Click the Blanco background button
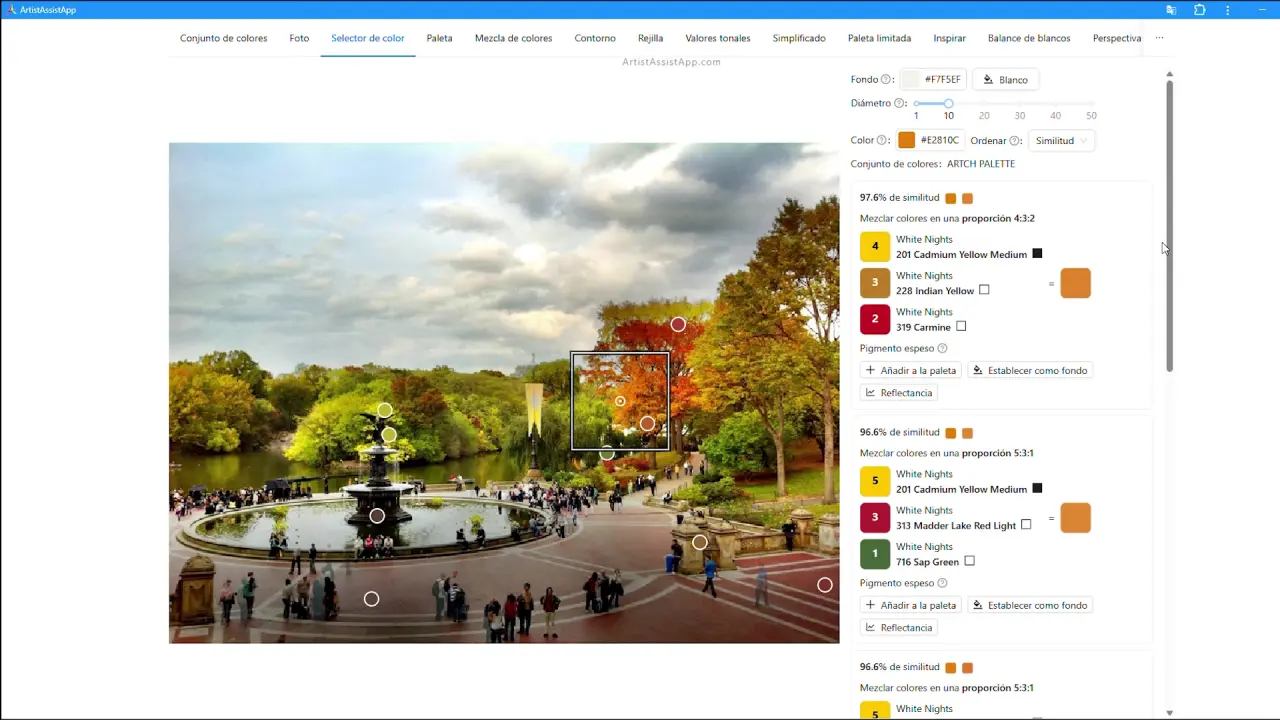Image resolution: width=1280 pixels, height=720 pixels. pyautogui.click(x=1005, y=80)
